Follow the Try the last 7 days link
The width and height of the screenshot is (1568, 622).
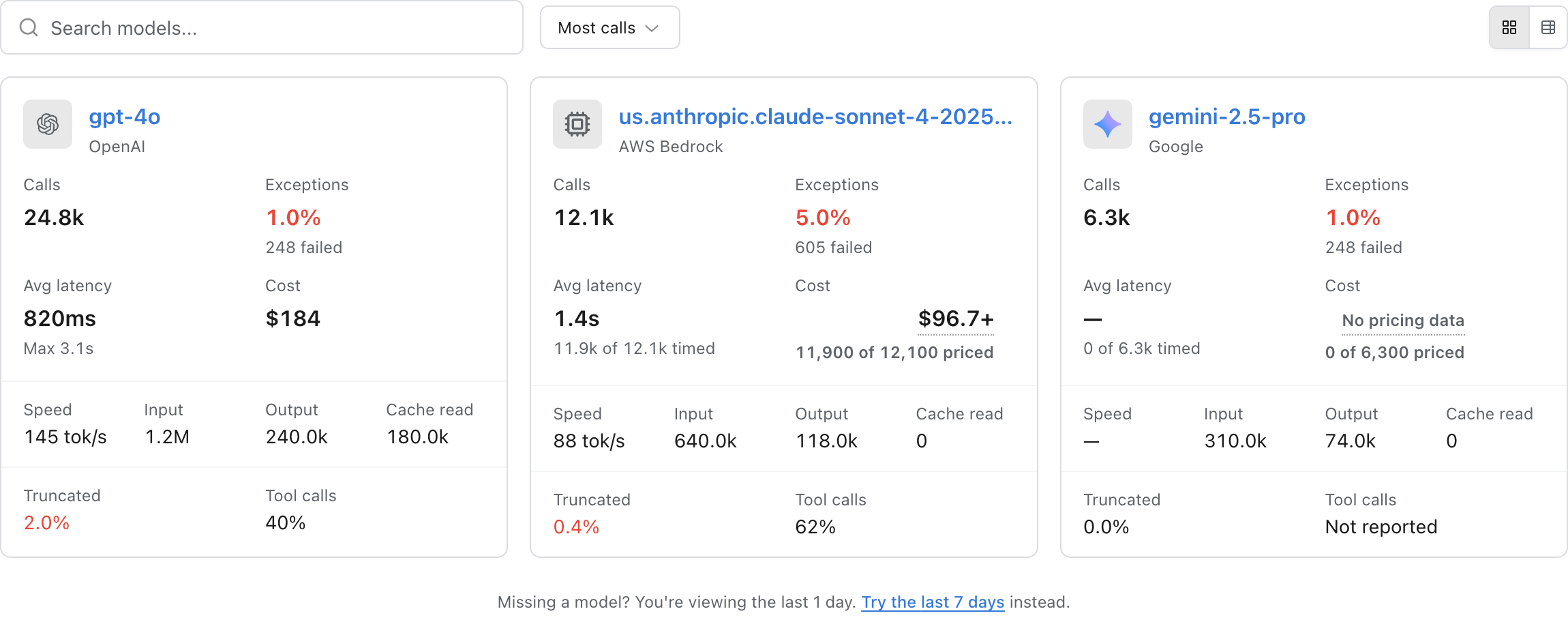tap(933, 602)
